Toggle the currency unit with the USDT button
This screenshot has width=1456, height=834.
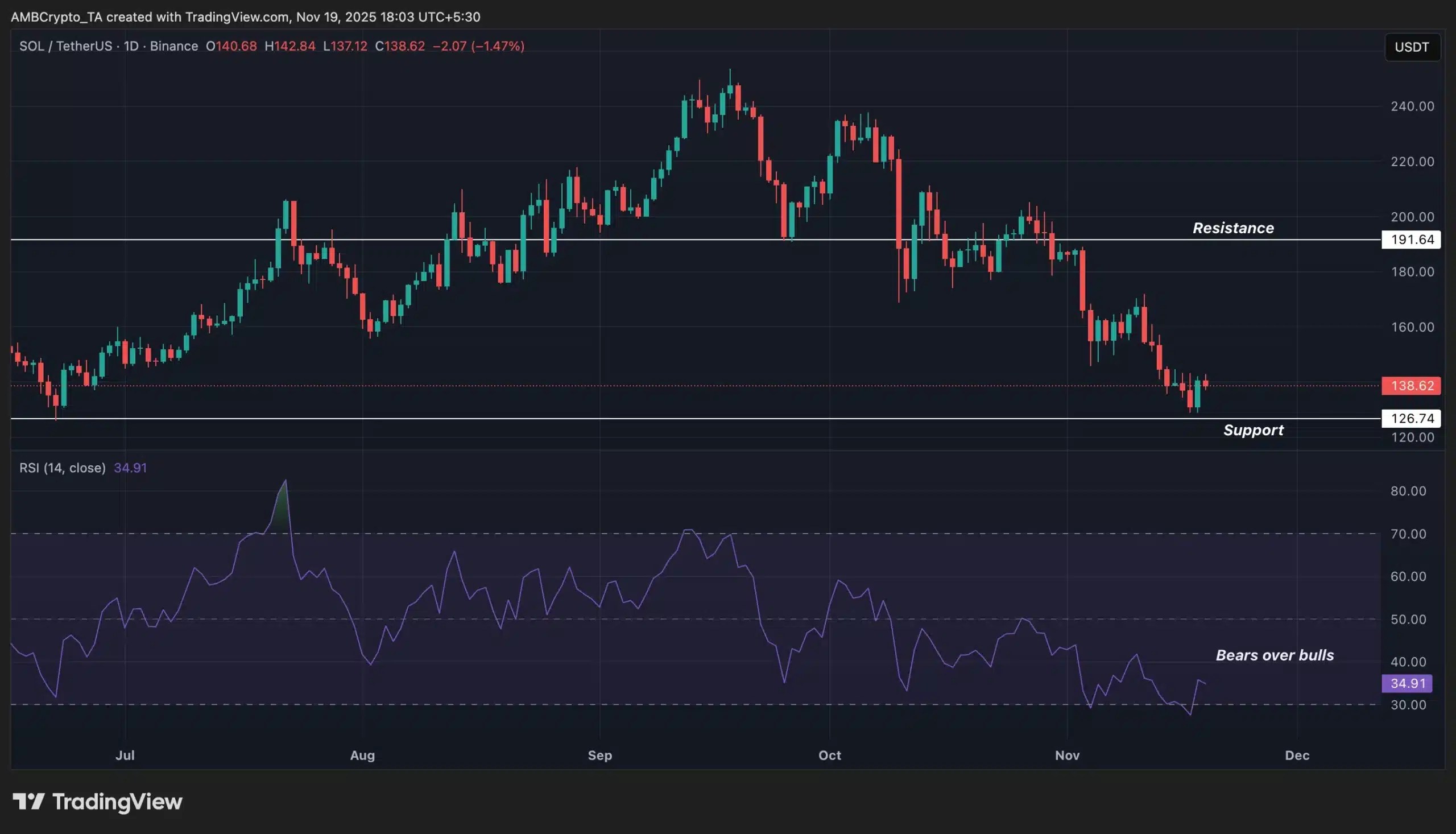tap(1412, 47)
